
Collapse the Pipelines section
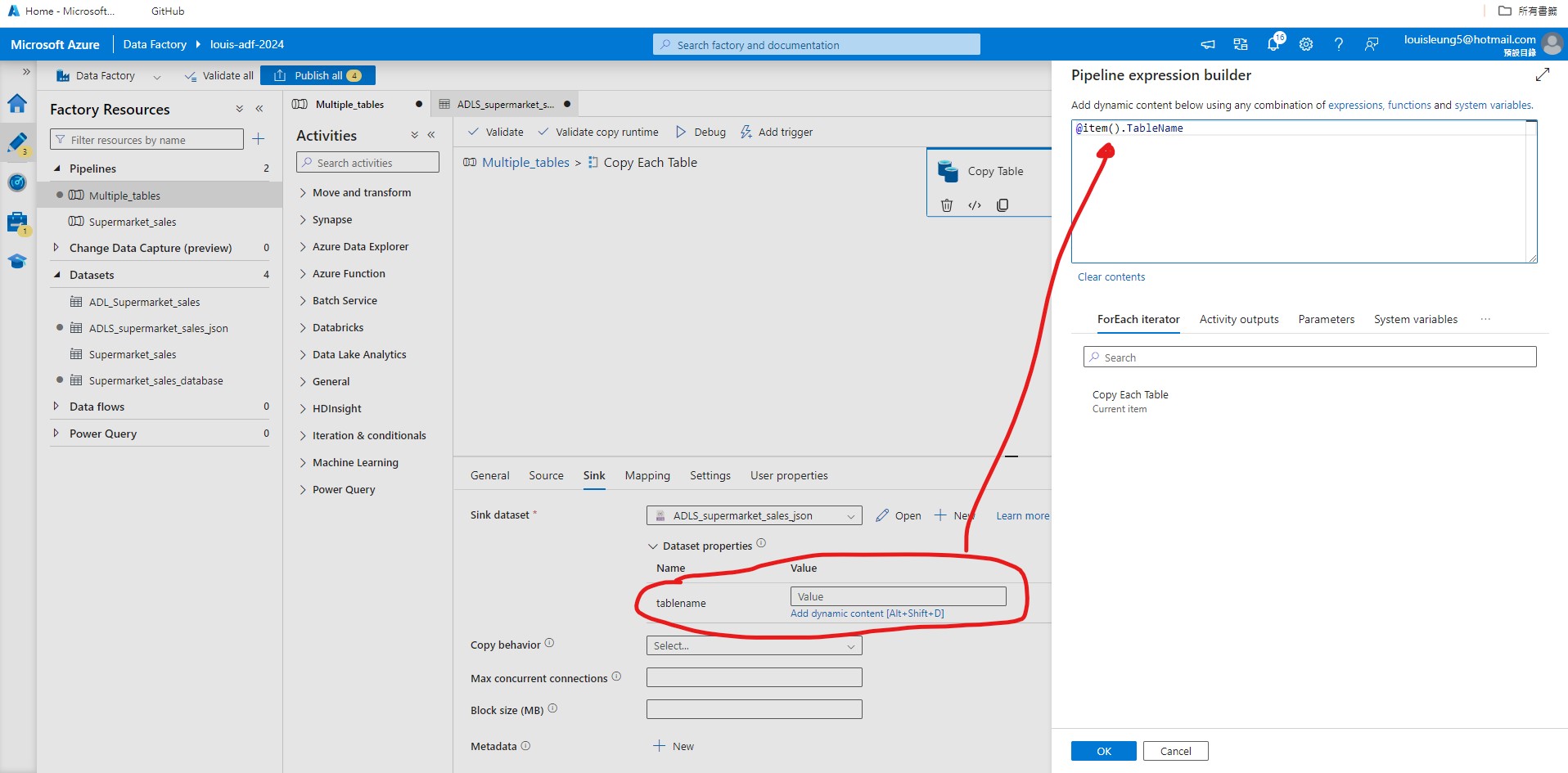[56, 168]
